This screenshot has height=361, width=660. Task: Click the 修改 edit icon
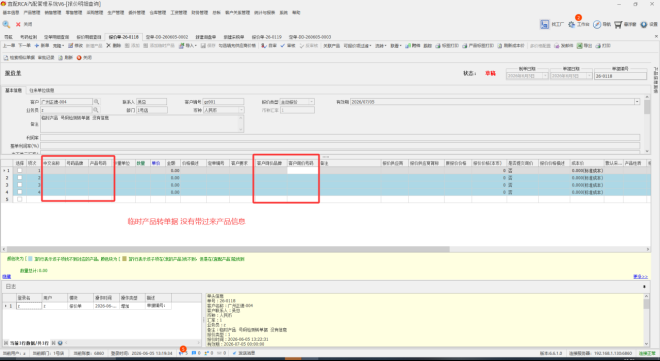71,45
